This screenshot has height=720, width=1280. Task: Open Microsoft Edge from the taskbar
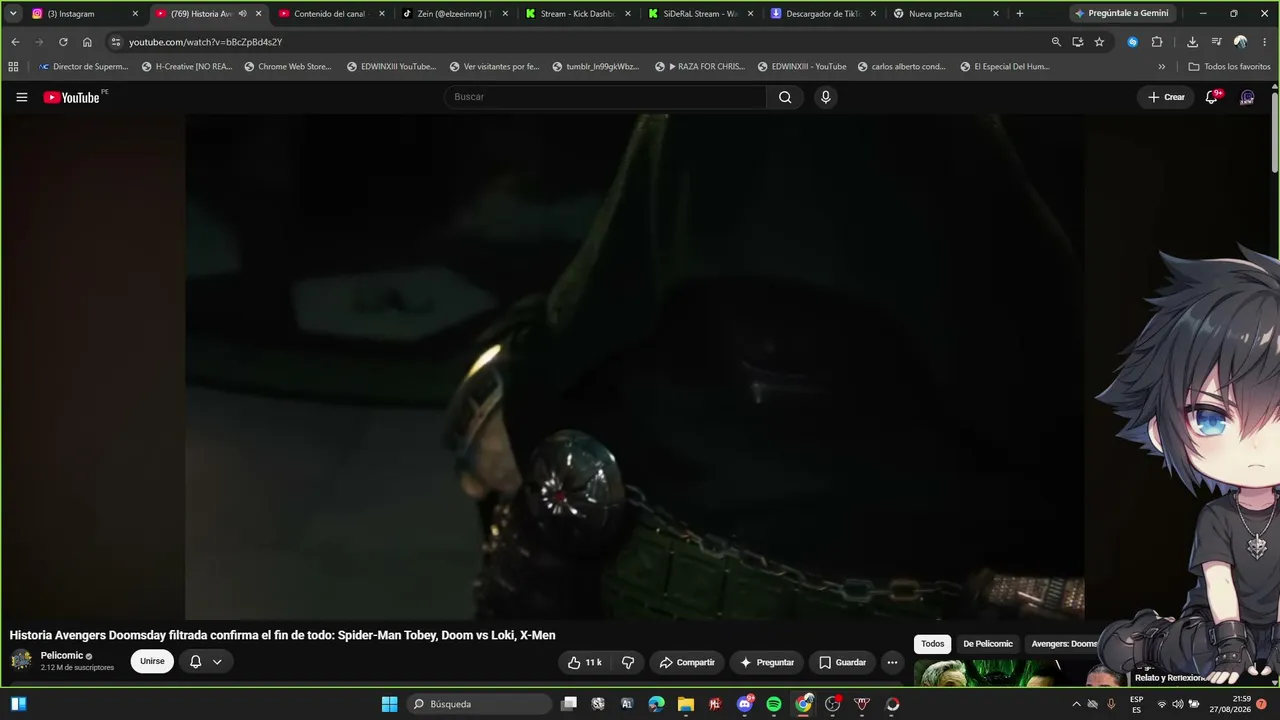coord(656,704)
